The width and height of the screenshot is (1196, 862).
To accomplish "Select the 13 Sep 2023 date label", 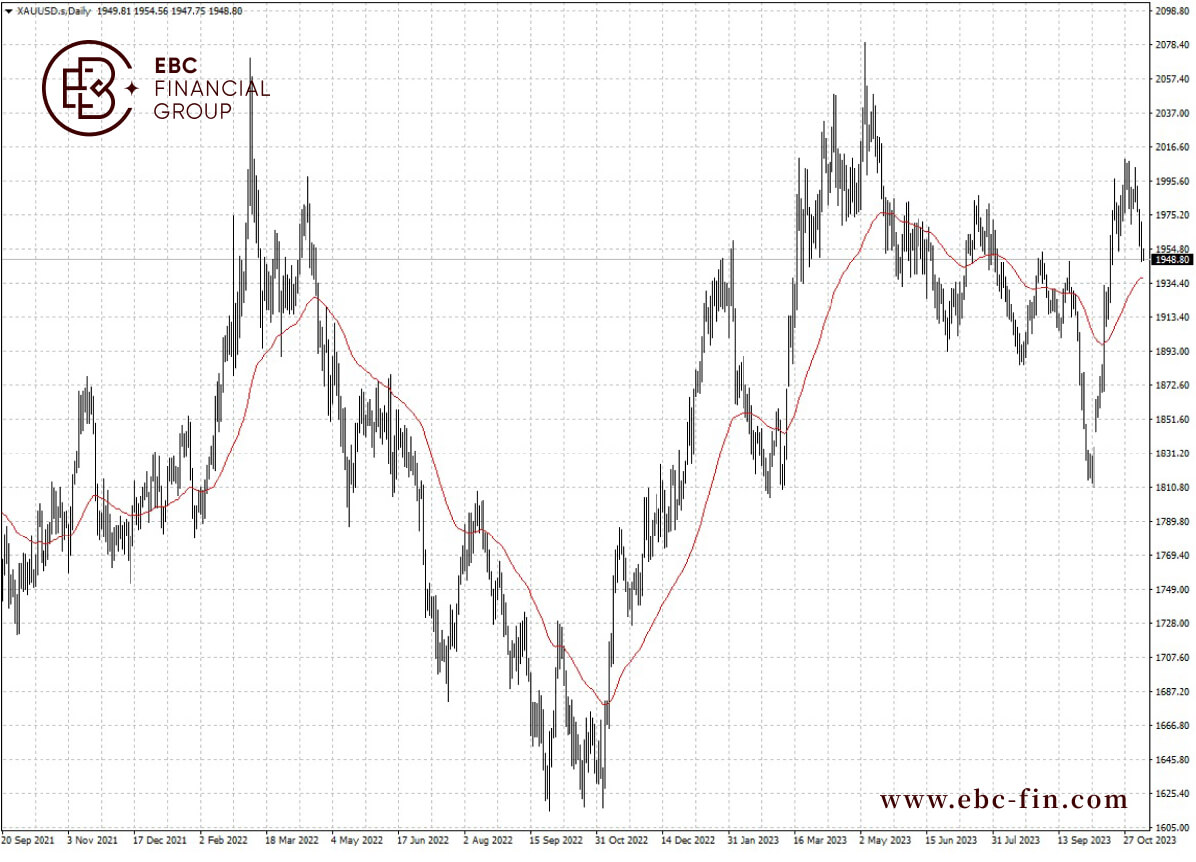I will (x=1083, y=841).
